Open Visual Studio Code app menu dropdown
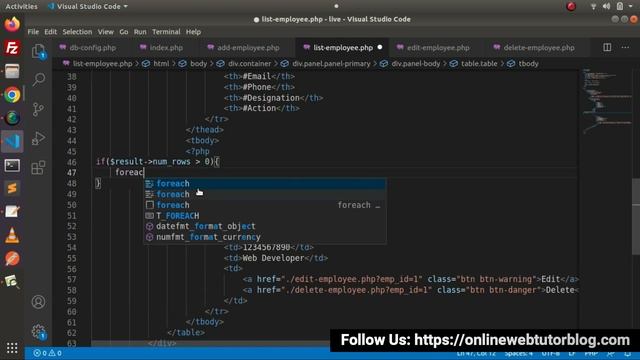The image size is (640, 360). (88, 6)
